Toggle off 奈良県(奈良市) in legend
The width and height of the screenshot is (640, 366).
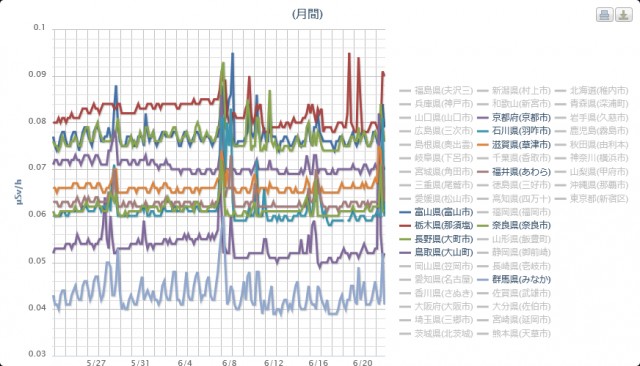tap(514, 225)
